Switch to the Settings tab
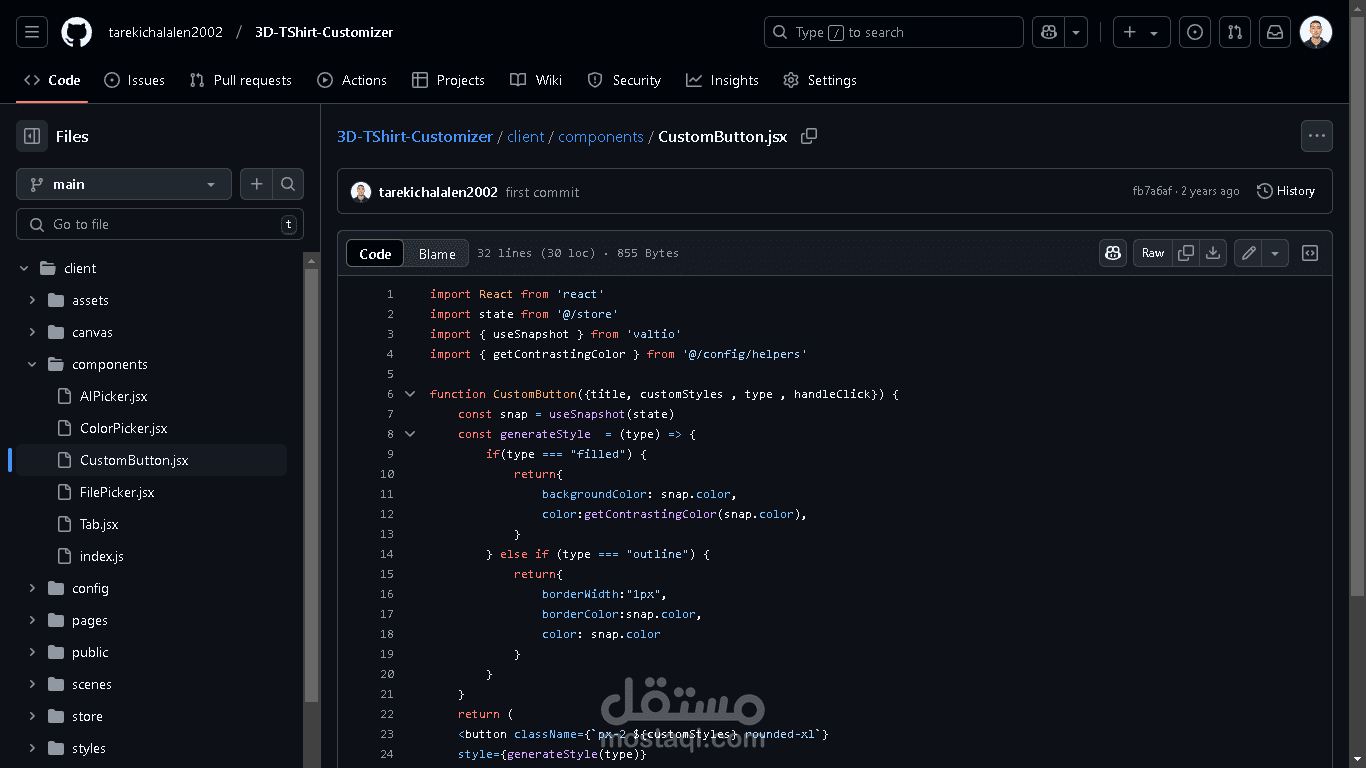Screen dimensions: 1366x768 tap(820, 80)
